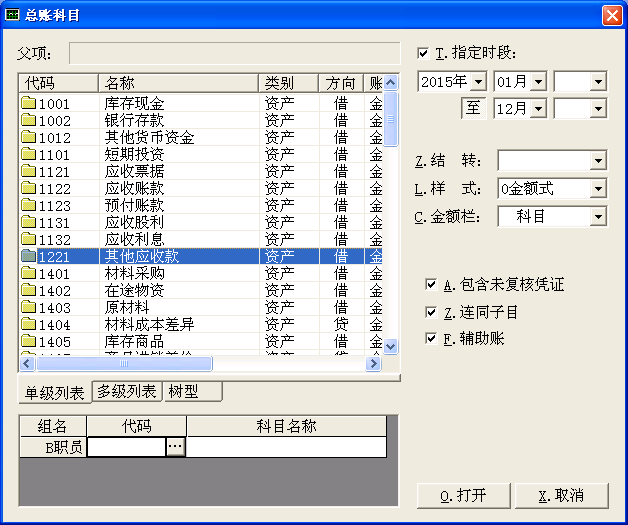The image size is (628, 525).
Task: Open the ellipsis lookup button for B职员
Action: coord(175,447)
